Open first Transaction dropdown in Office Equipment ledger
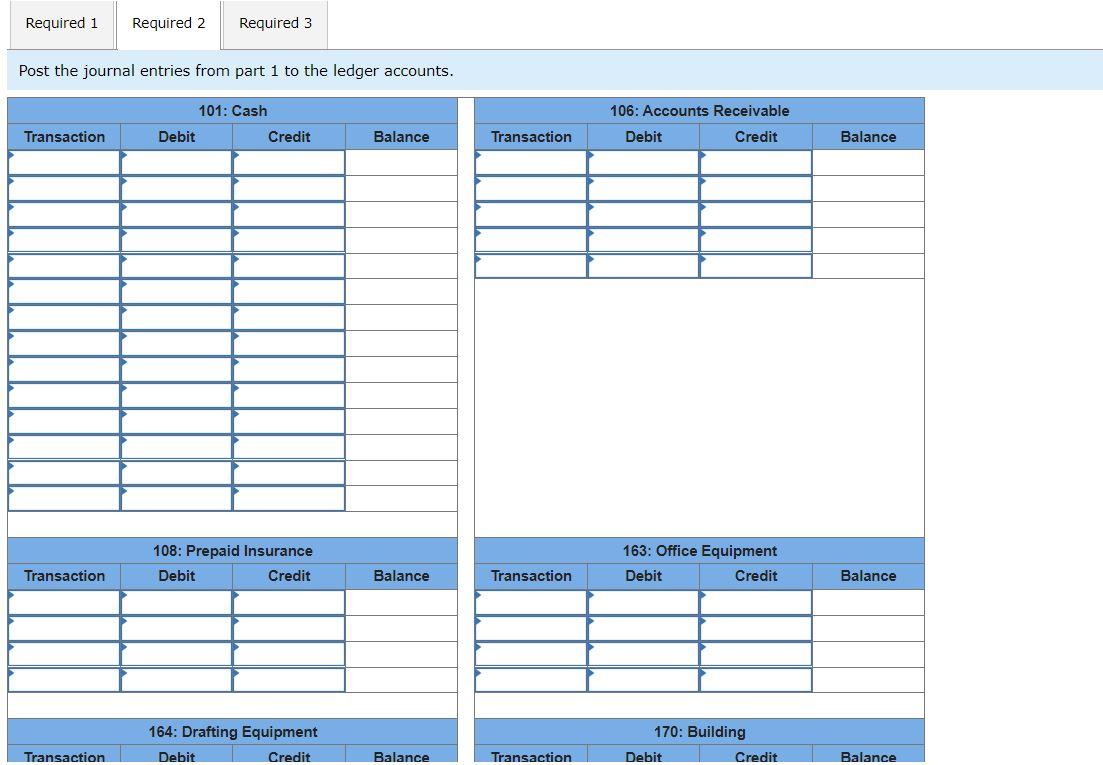 click(x=531, y=603)
